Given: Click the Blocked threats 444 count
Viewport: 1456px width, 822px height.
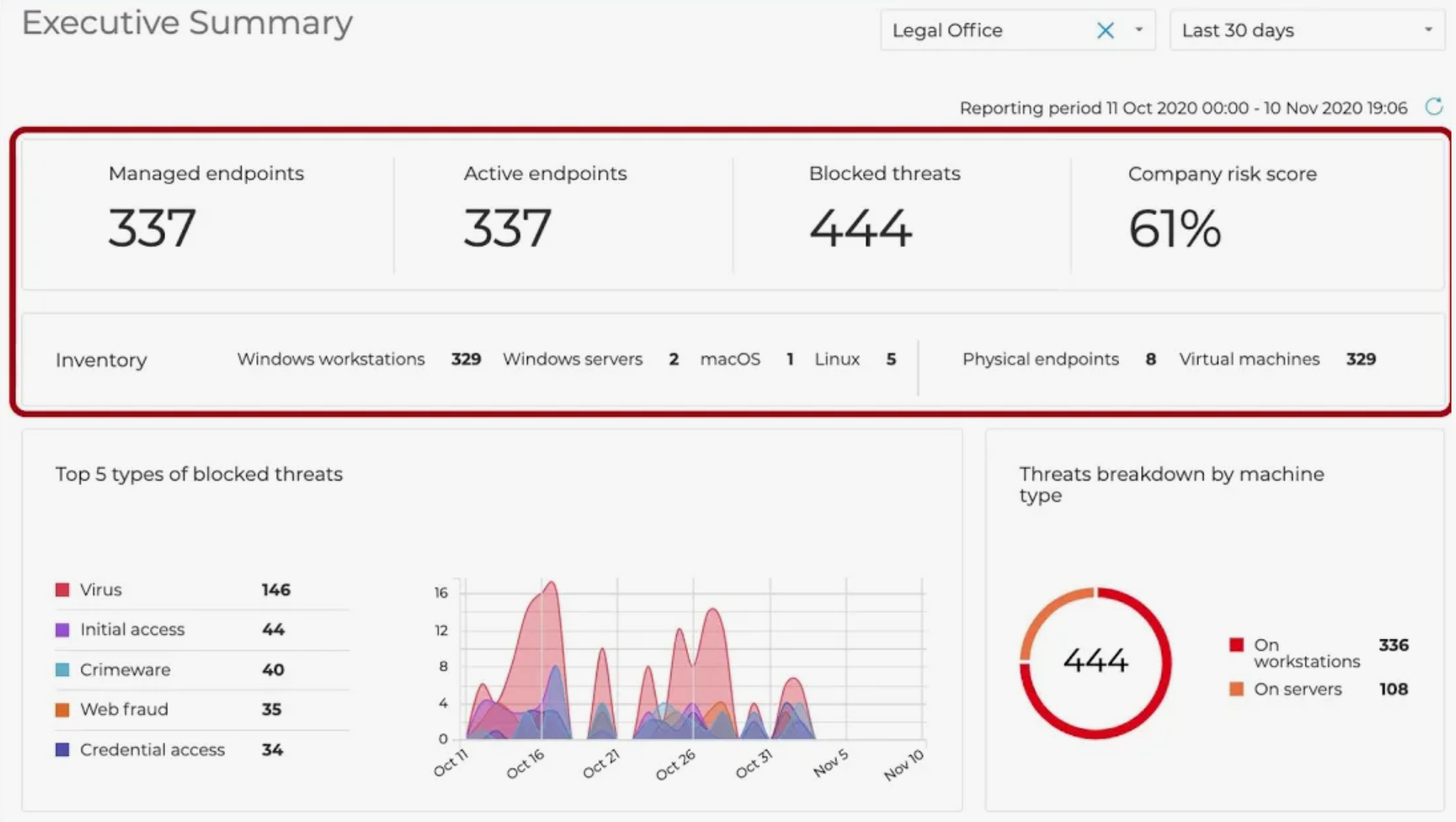Looking at the screenshot, I should (x=860, y=228).
